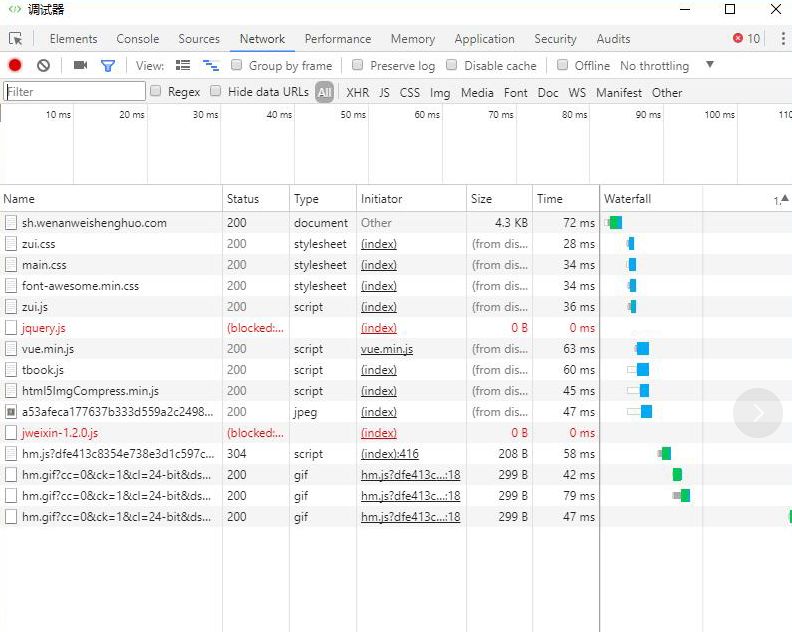Check the Disable cache option

pos(452,65)
